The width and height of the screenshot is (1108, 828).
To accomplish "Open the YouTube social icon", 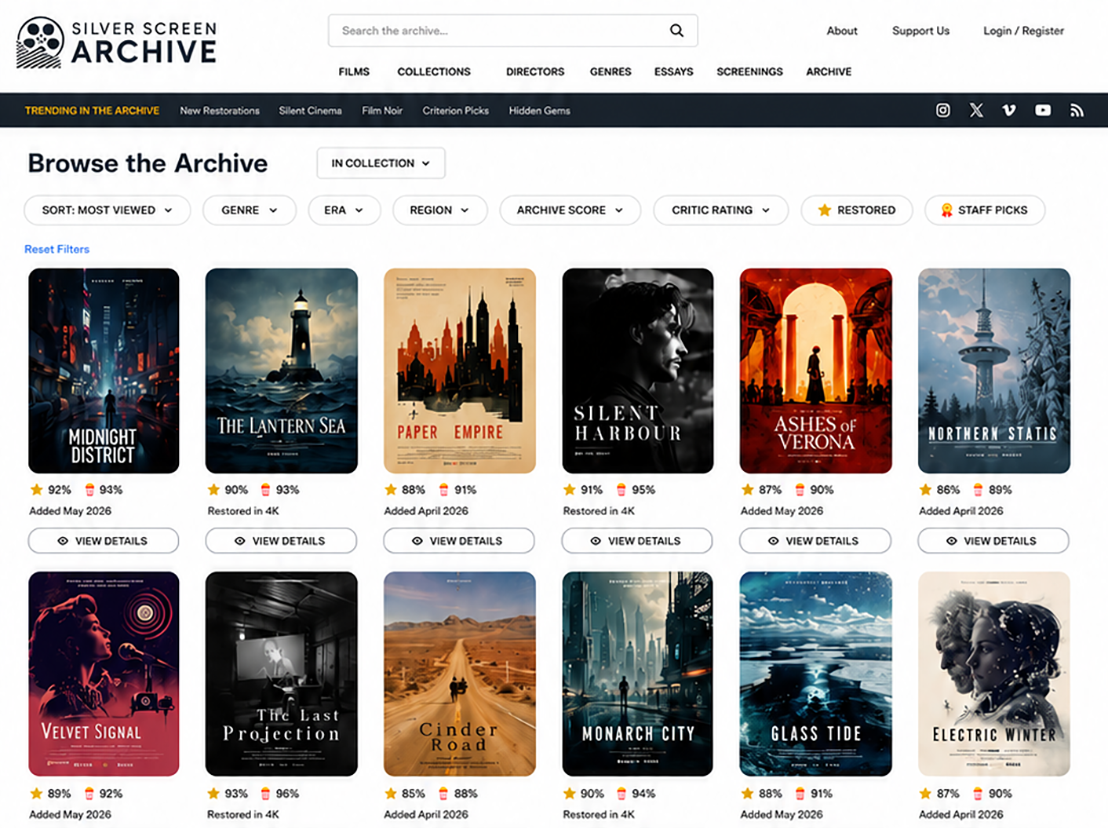I will tap(1043, 110).
